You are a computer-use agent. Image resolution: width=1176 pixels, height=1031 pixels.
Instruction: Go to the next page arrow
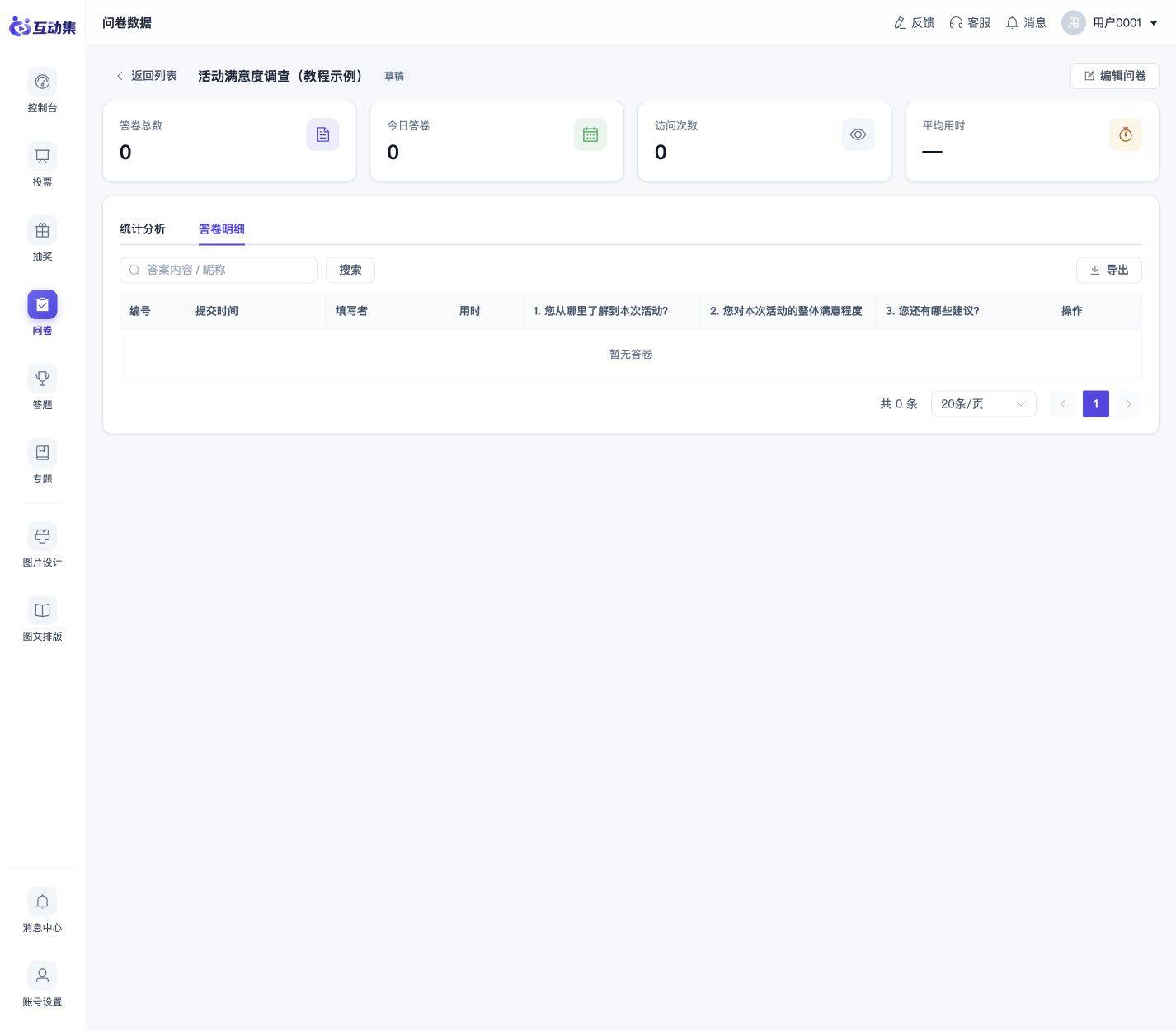pyautogui.click(x=1129, y=404)
